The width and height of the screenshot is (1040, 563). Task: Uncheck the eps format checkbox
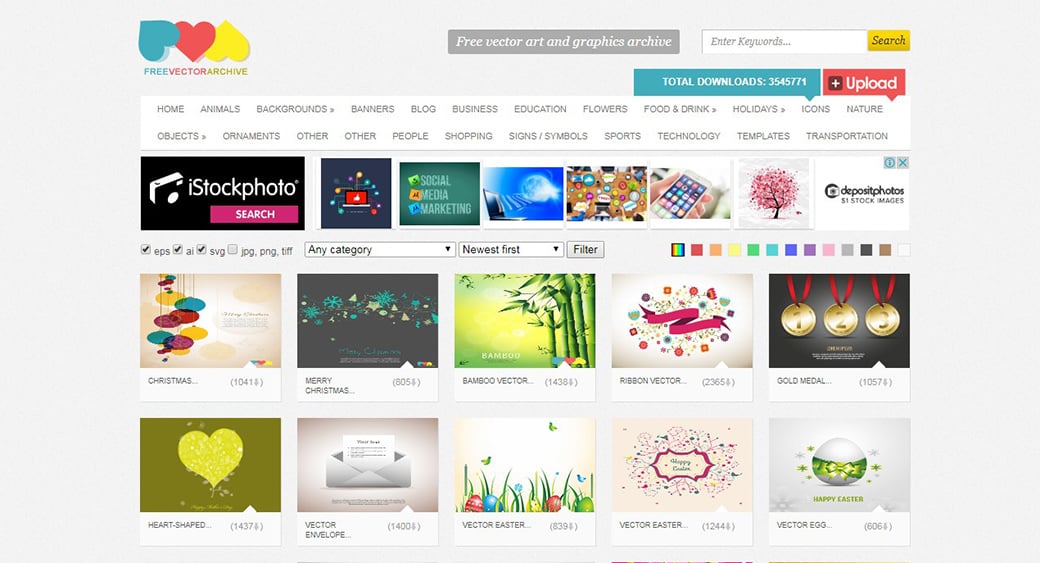[146, 249]
